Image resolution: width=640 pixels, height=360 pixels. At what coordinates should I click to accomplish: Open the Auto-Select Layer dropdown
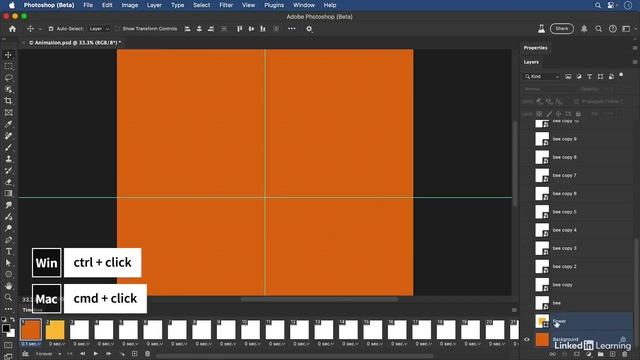coord(99,29)
